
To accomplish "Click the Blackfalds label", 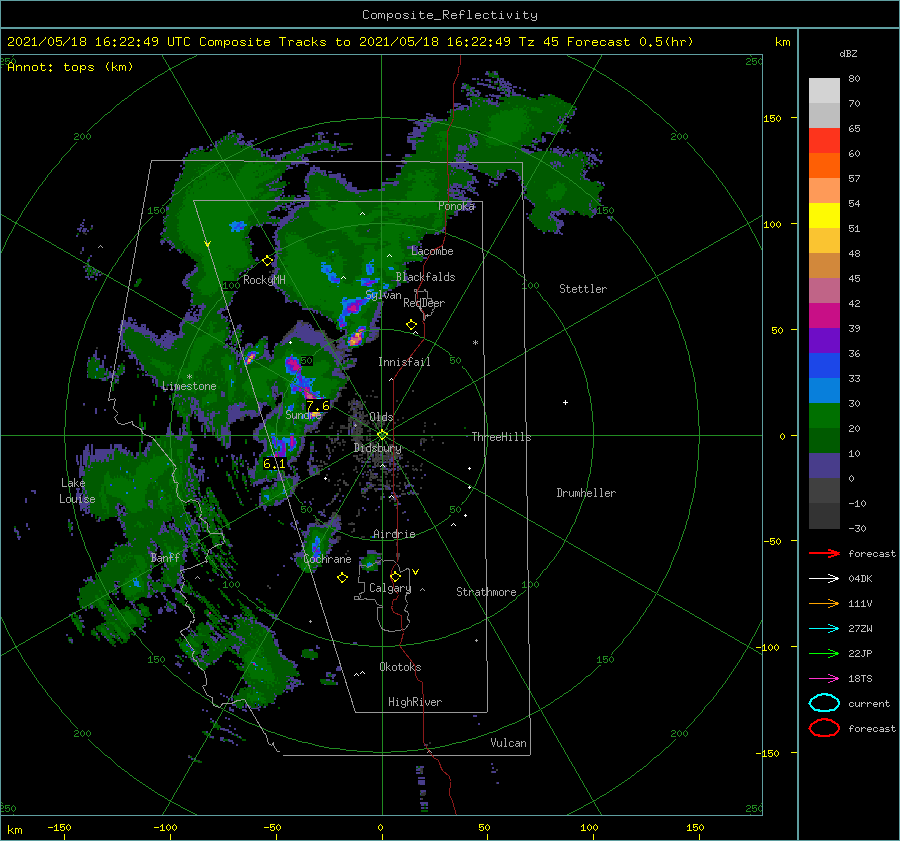I will tap(425, 277).
